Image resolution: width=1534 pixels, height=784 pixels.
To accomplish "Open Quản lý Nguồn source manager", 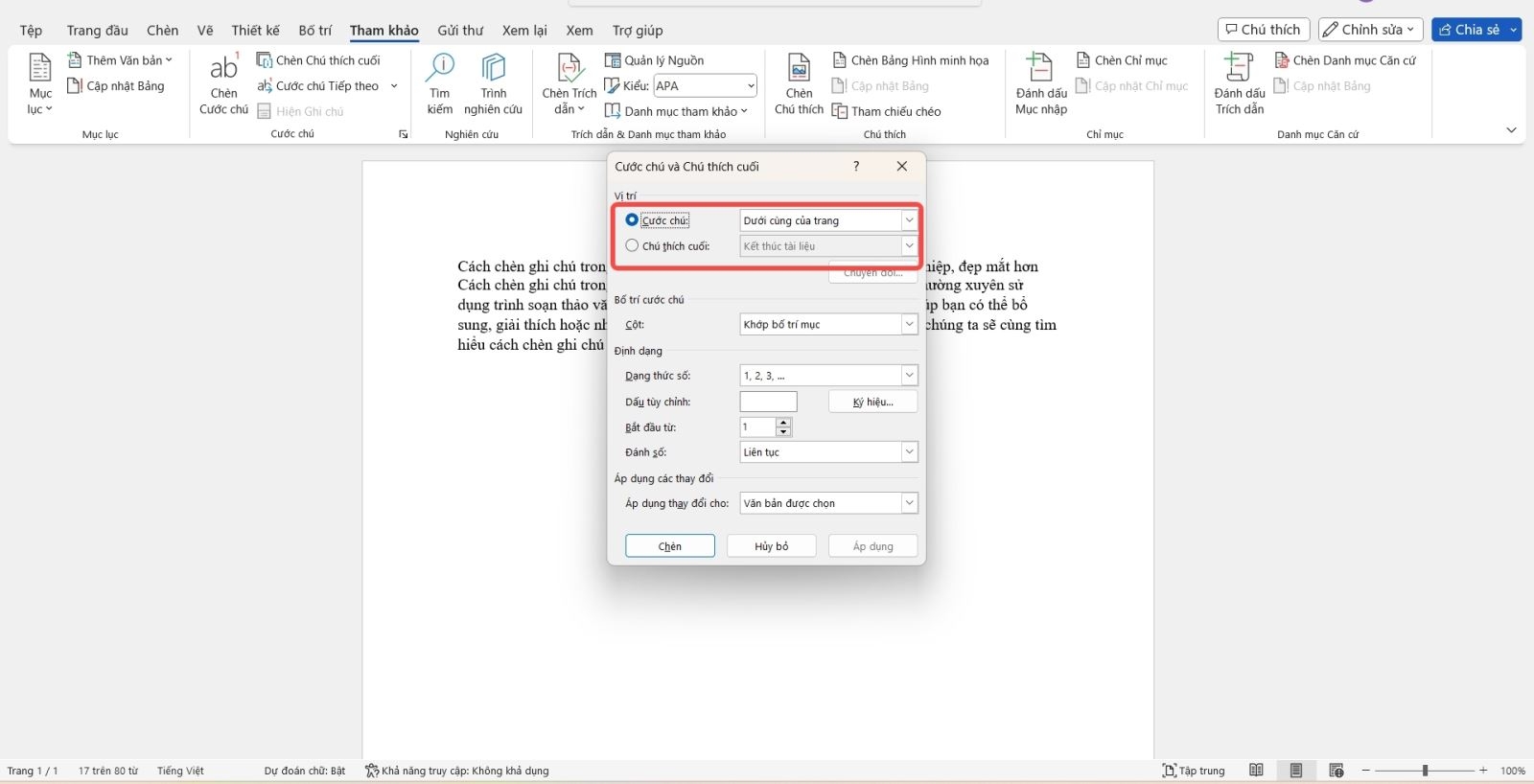I will [x=655, y=60].
